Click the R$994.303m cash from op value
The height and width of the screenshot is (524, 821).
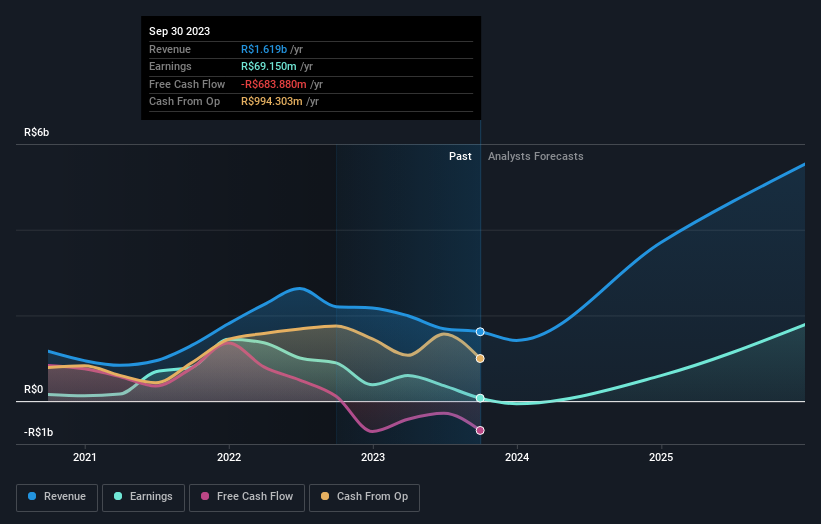point(272,102)
